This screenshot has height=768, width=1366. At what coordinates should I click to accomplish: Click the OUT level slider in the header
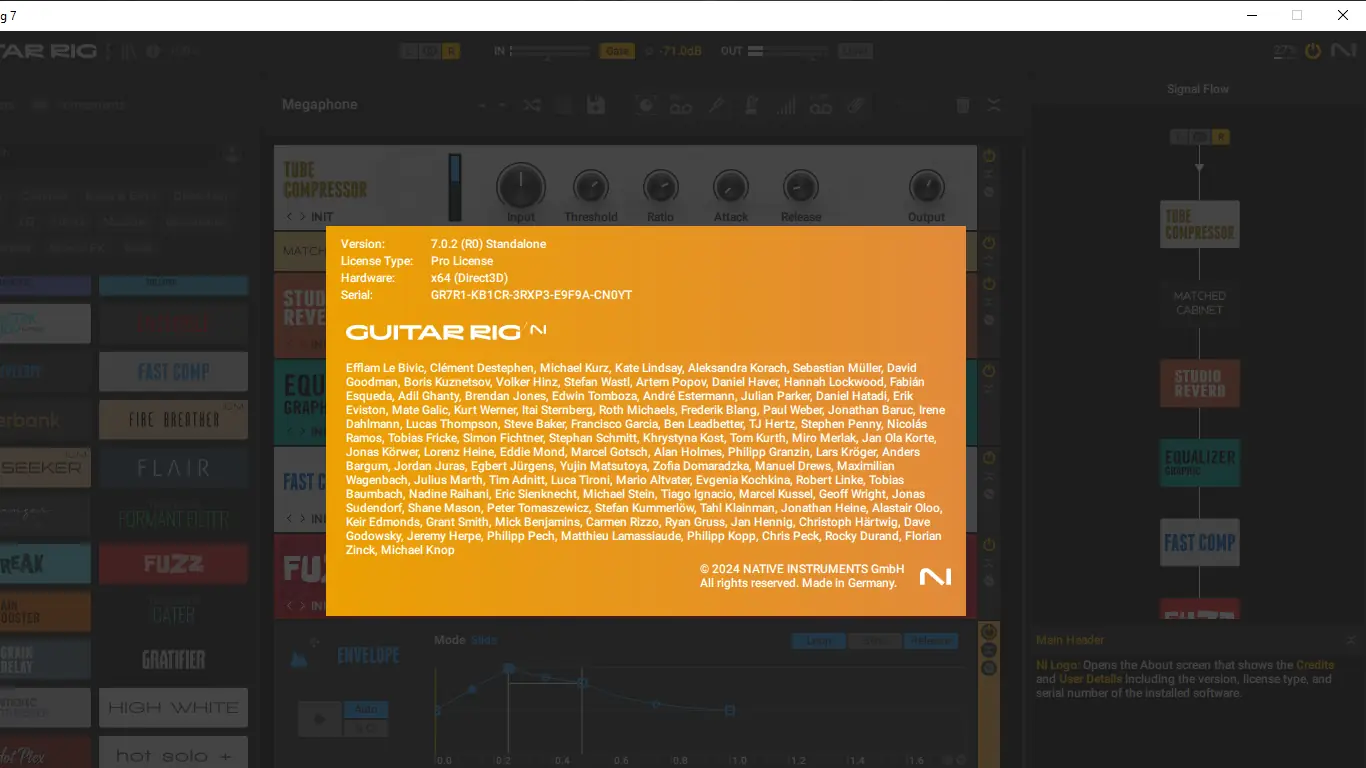click(789, 51)
